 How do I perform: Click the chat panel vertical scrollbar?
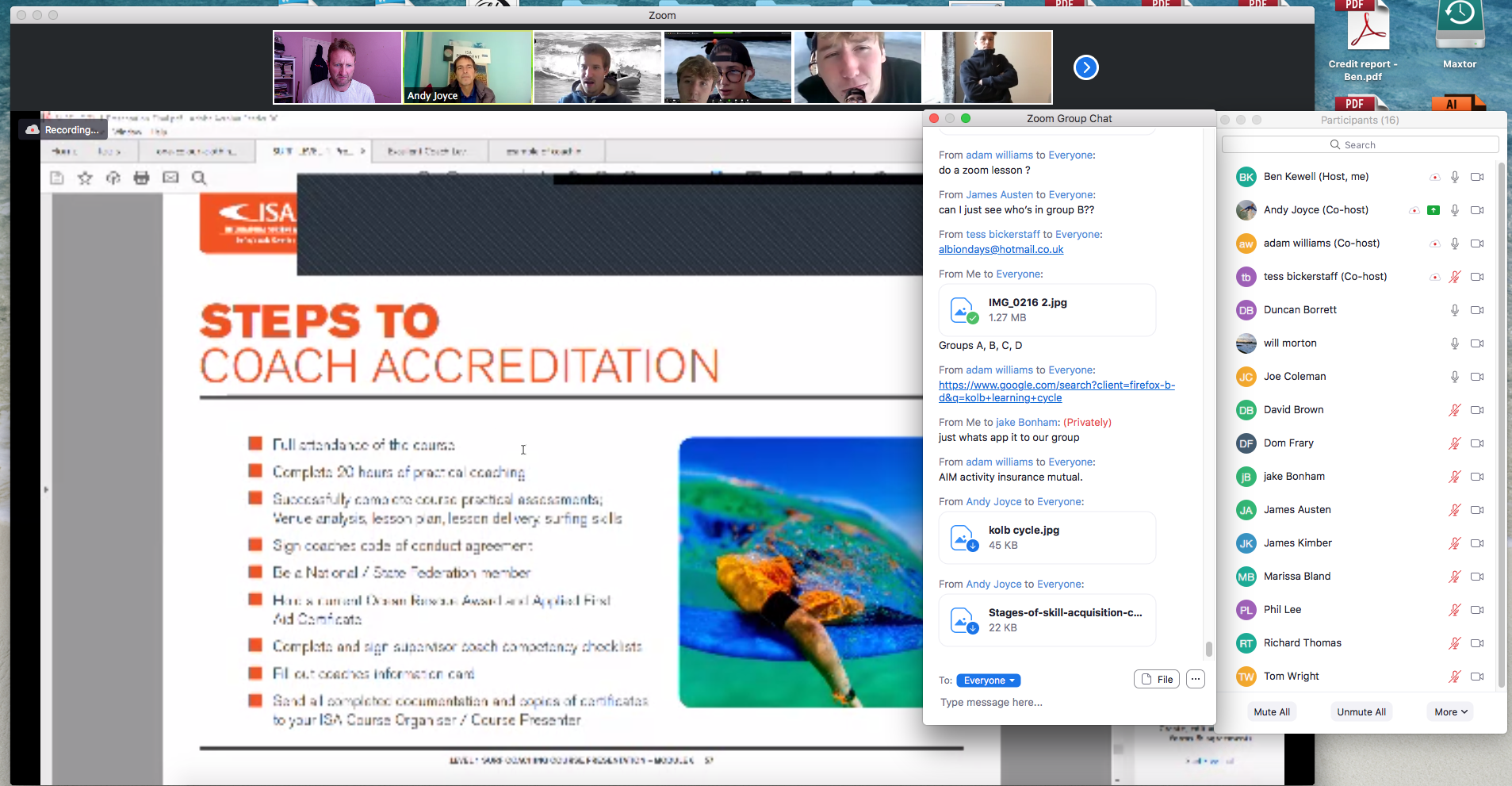(1208, 648)
